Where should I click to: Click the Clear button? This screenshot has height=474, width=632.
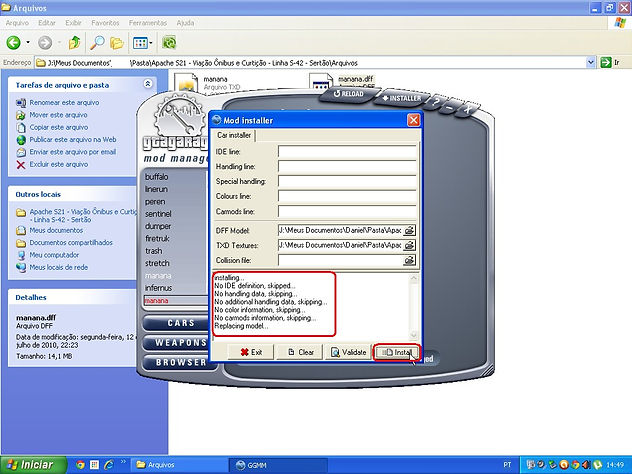tap(300, 352)
